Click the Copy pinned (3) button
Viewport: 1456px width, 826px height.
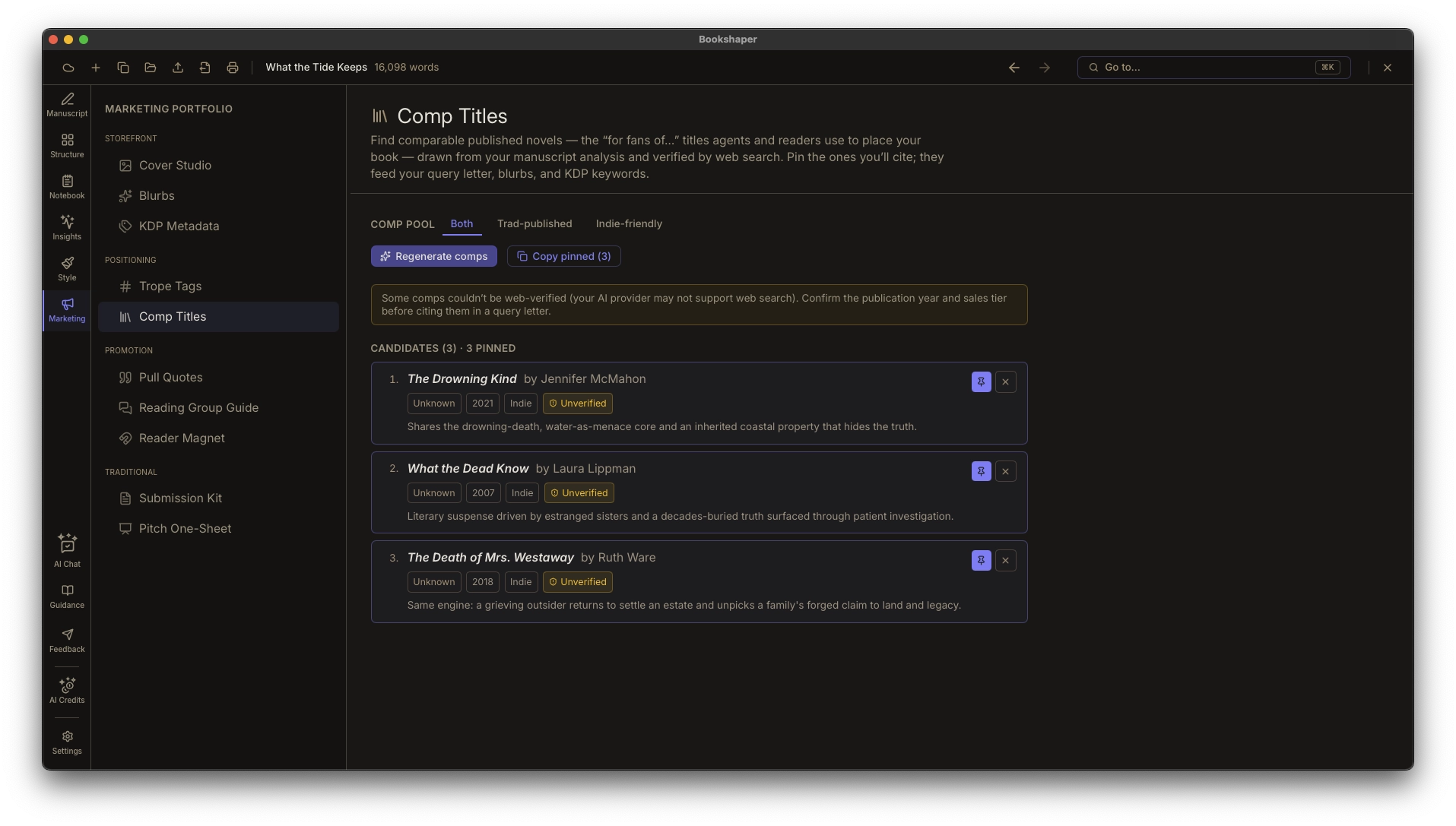[x=564, y=257]
